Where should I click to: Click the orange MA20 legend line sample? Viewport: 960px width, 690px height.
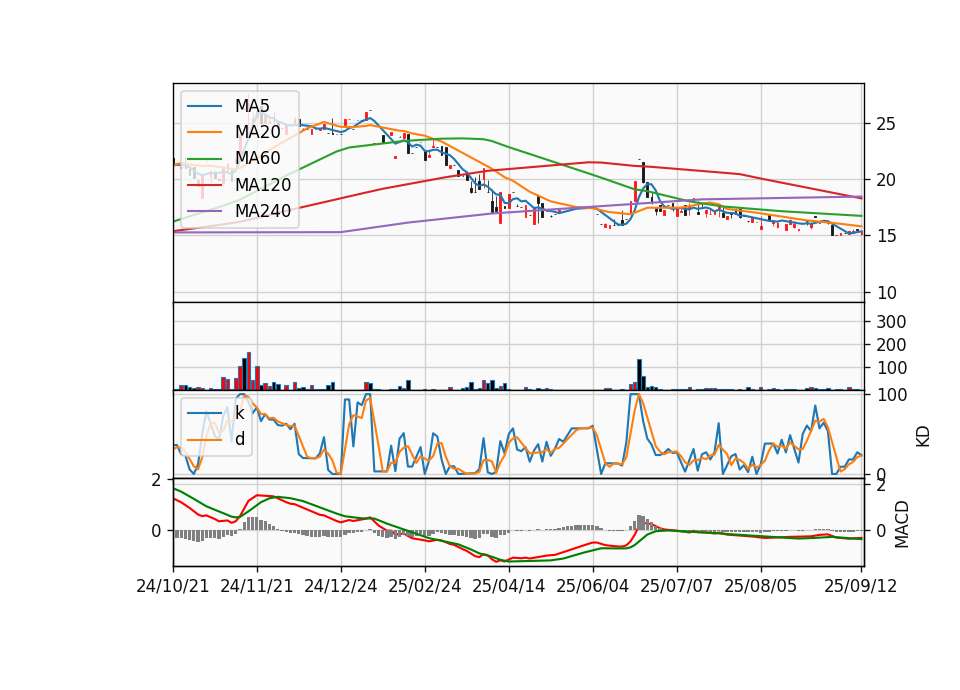pyautogui.click(x=204, y=132)
